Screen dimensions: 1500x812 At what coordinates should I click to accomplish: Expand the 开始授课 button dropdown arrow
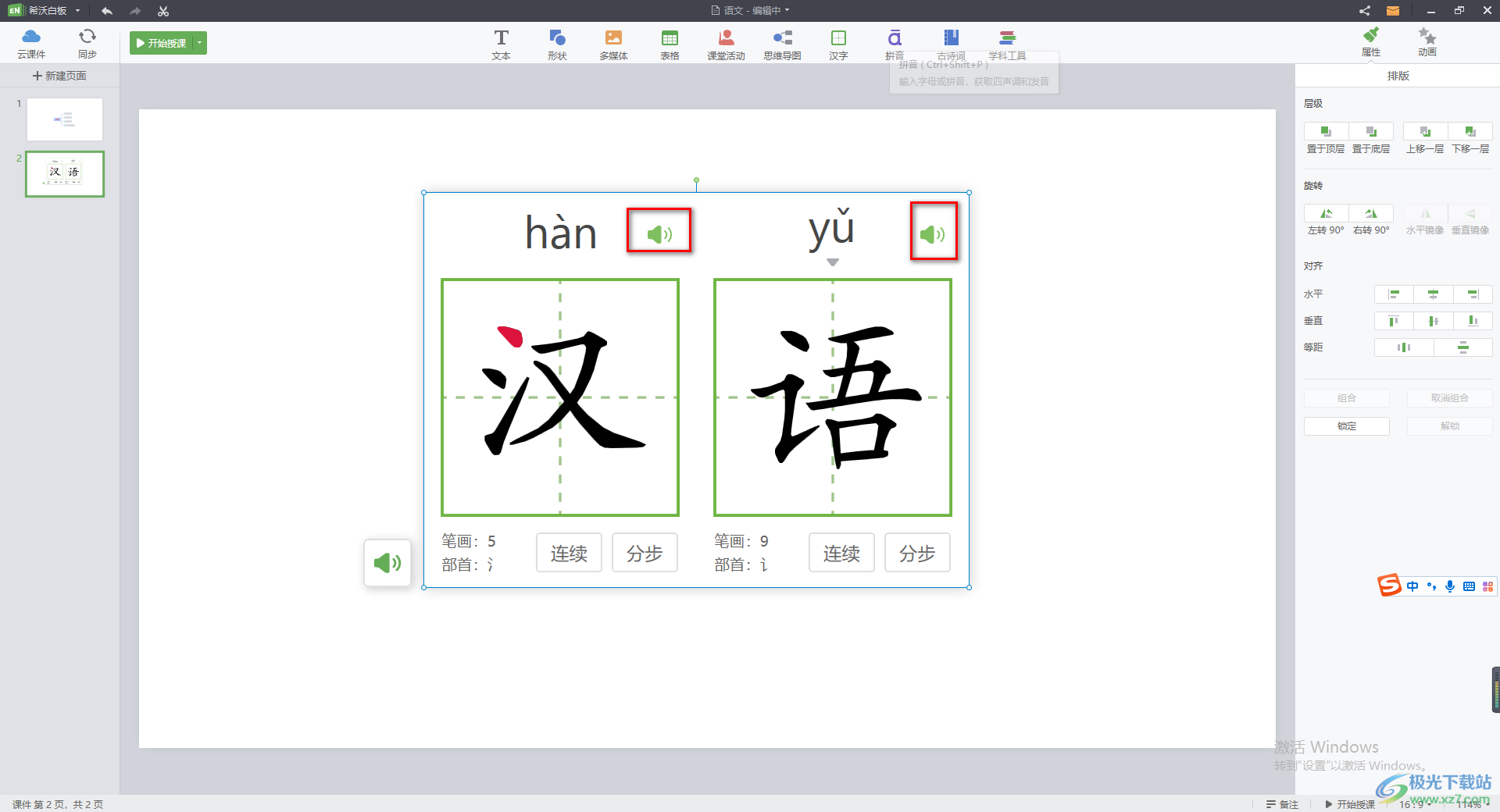click(x=200, y=43)
